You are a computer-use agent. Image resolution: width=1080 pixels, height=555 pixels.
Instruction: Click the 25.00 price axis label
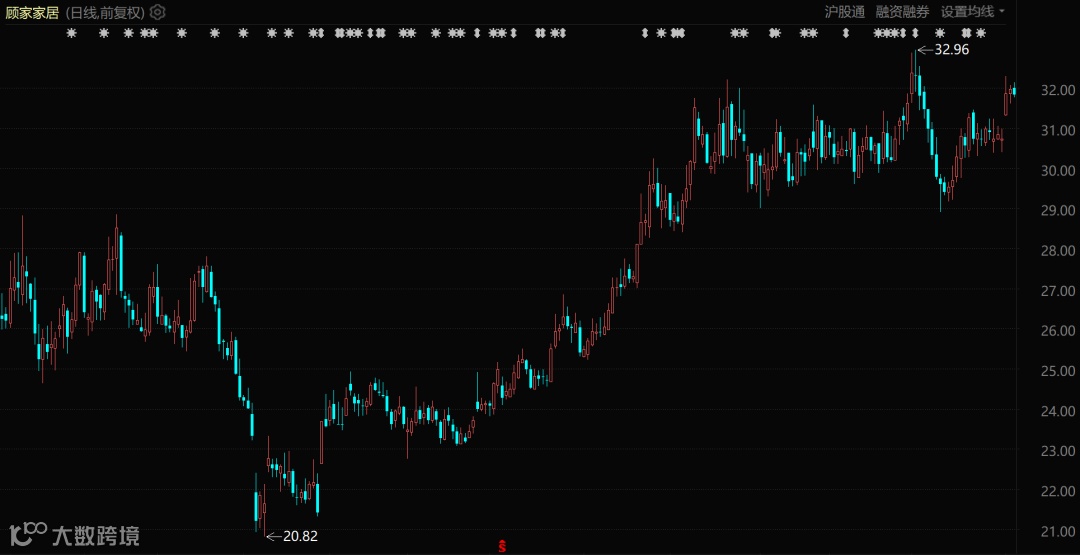pos(1057,370)
